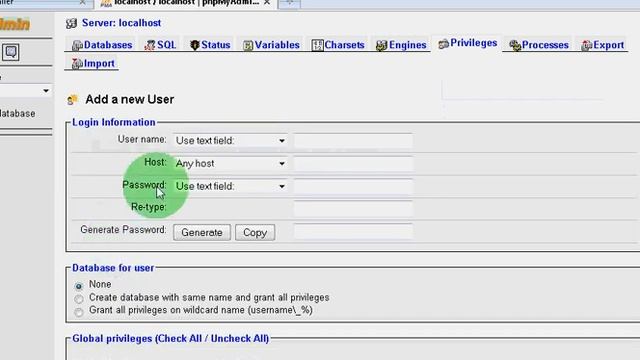The width and height of the screenshot is (640, 360).
Task: Click the Export tab icon
Action: (587, 45)
